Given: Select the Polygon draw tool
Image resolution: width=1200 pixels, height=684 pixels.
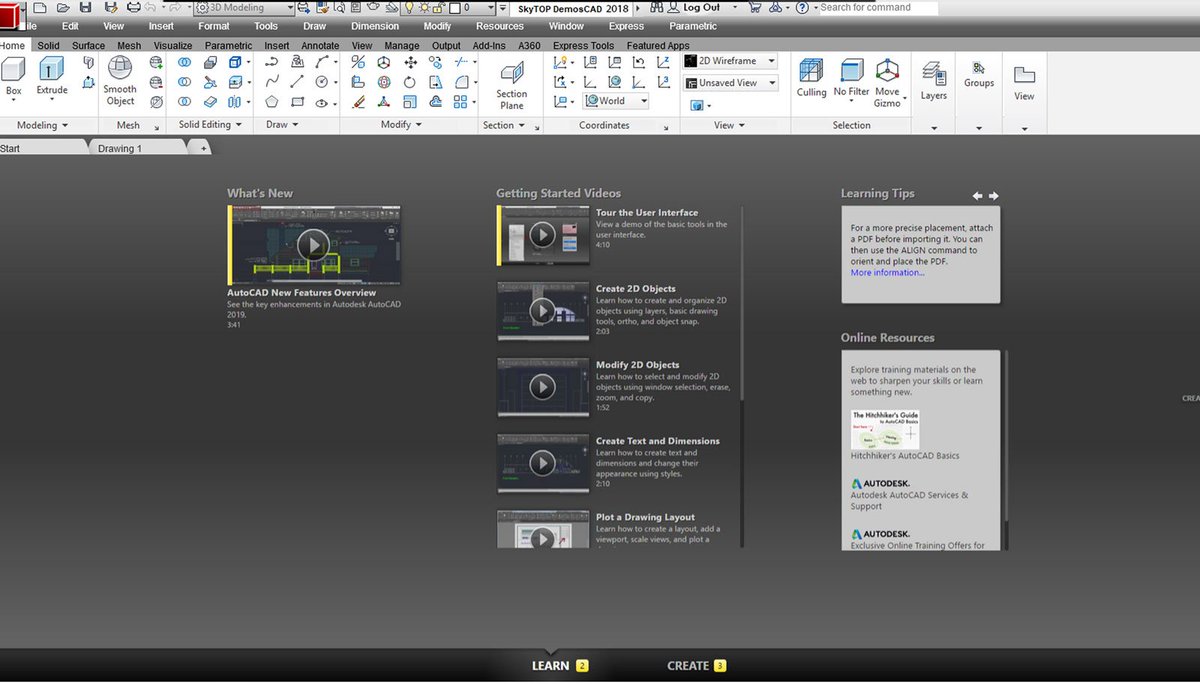Looking at the screenshot, I should click(x=272, y=102).
